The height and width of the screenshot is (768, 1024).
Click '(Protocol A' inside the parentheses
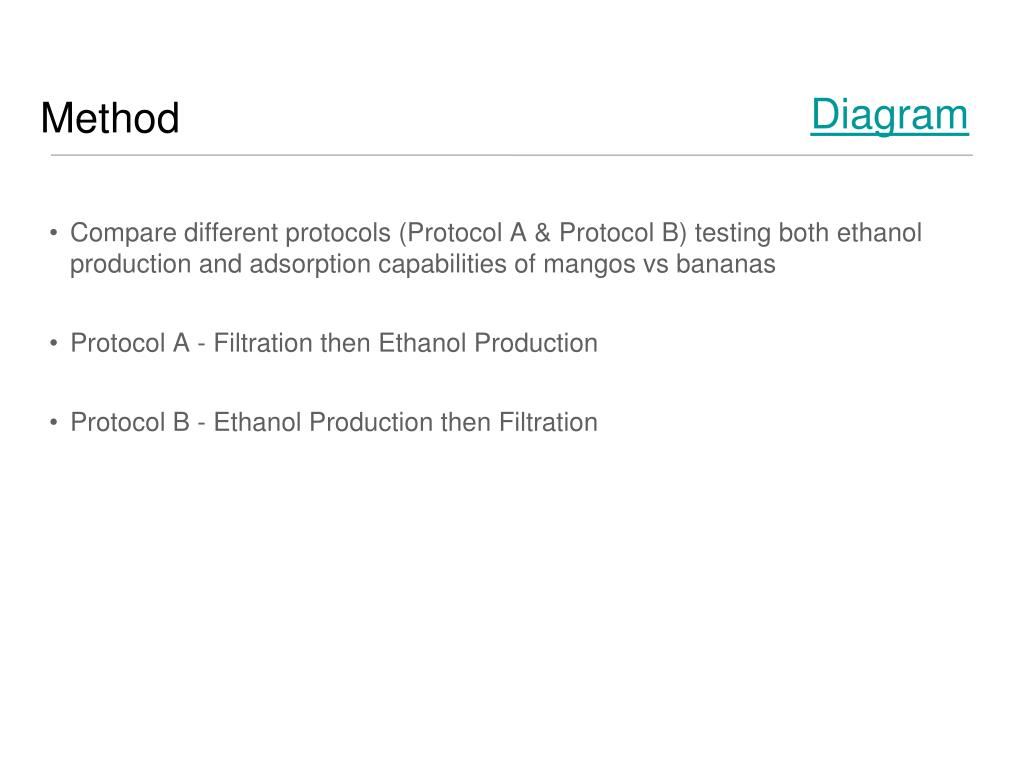tap(462, 233)
